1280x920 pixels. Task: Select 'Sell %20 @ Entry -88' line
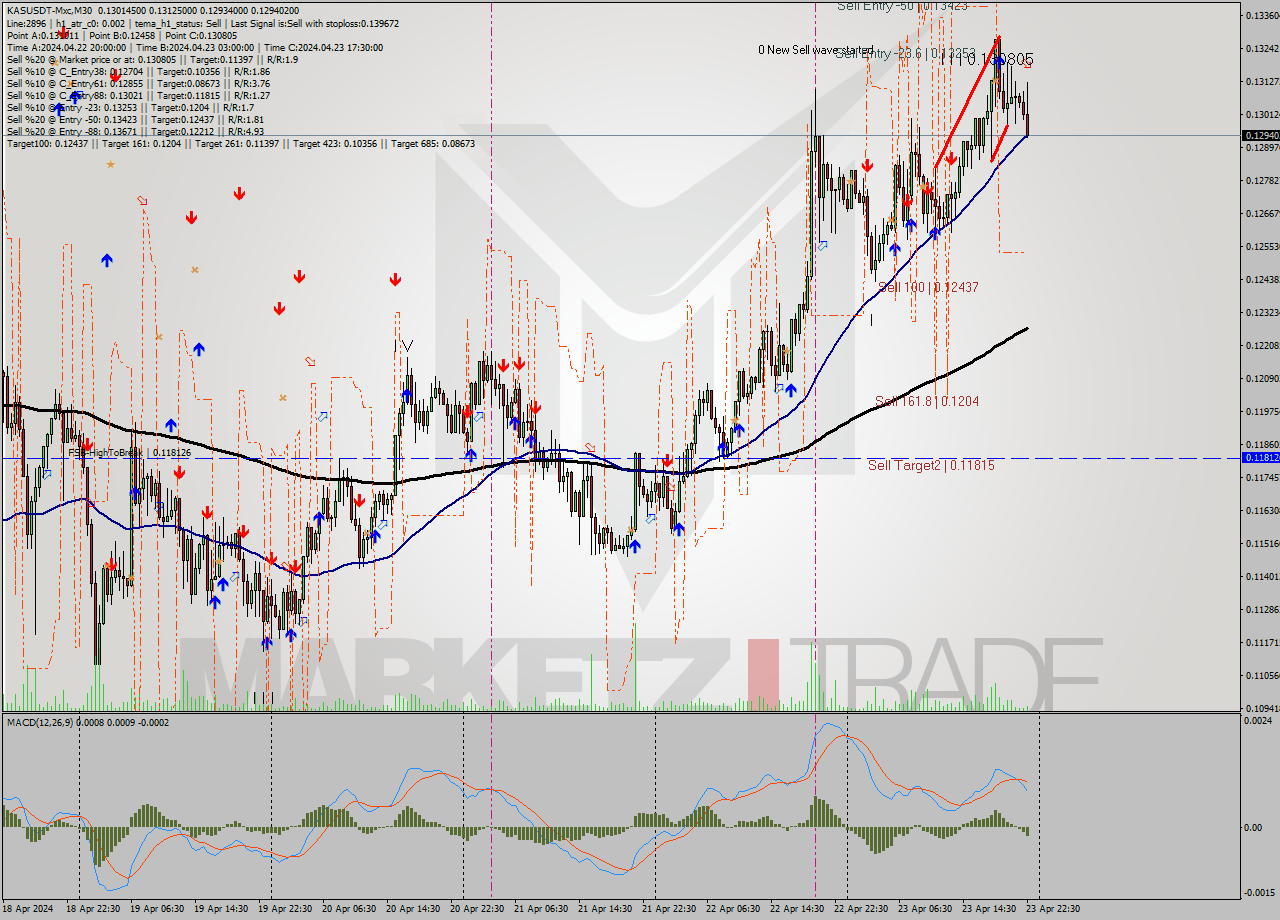(135, 131)
